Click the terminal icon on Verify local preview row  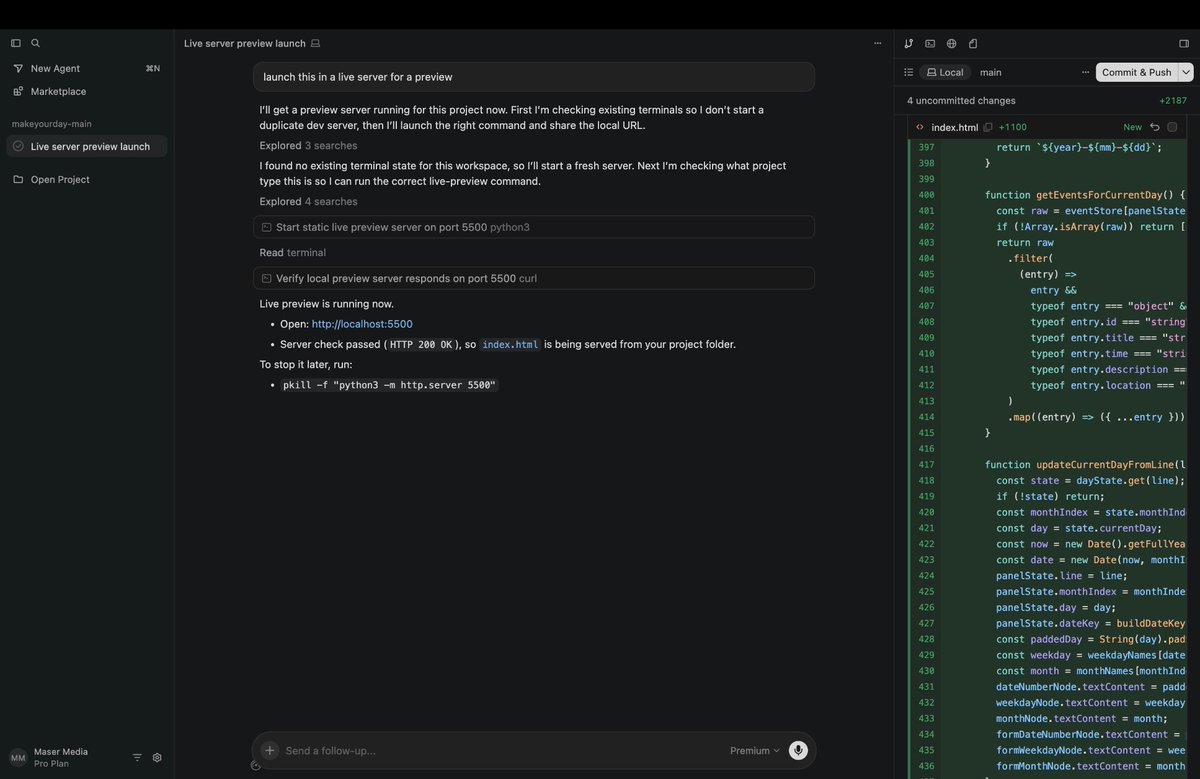[x=267, y=278]
